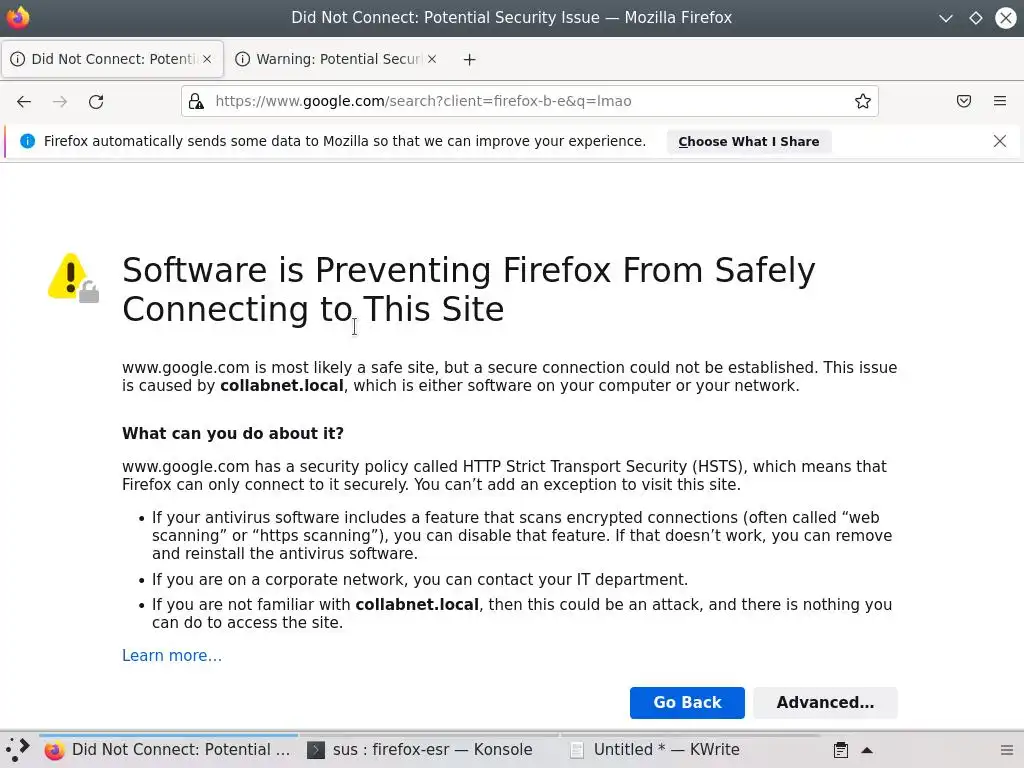Open the clipboard tray icon
Viewport: 1024px width, 768px height.
click(841, 750)
